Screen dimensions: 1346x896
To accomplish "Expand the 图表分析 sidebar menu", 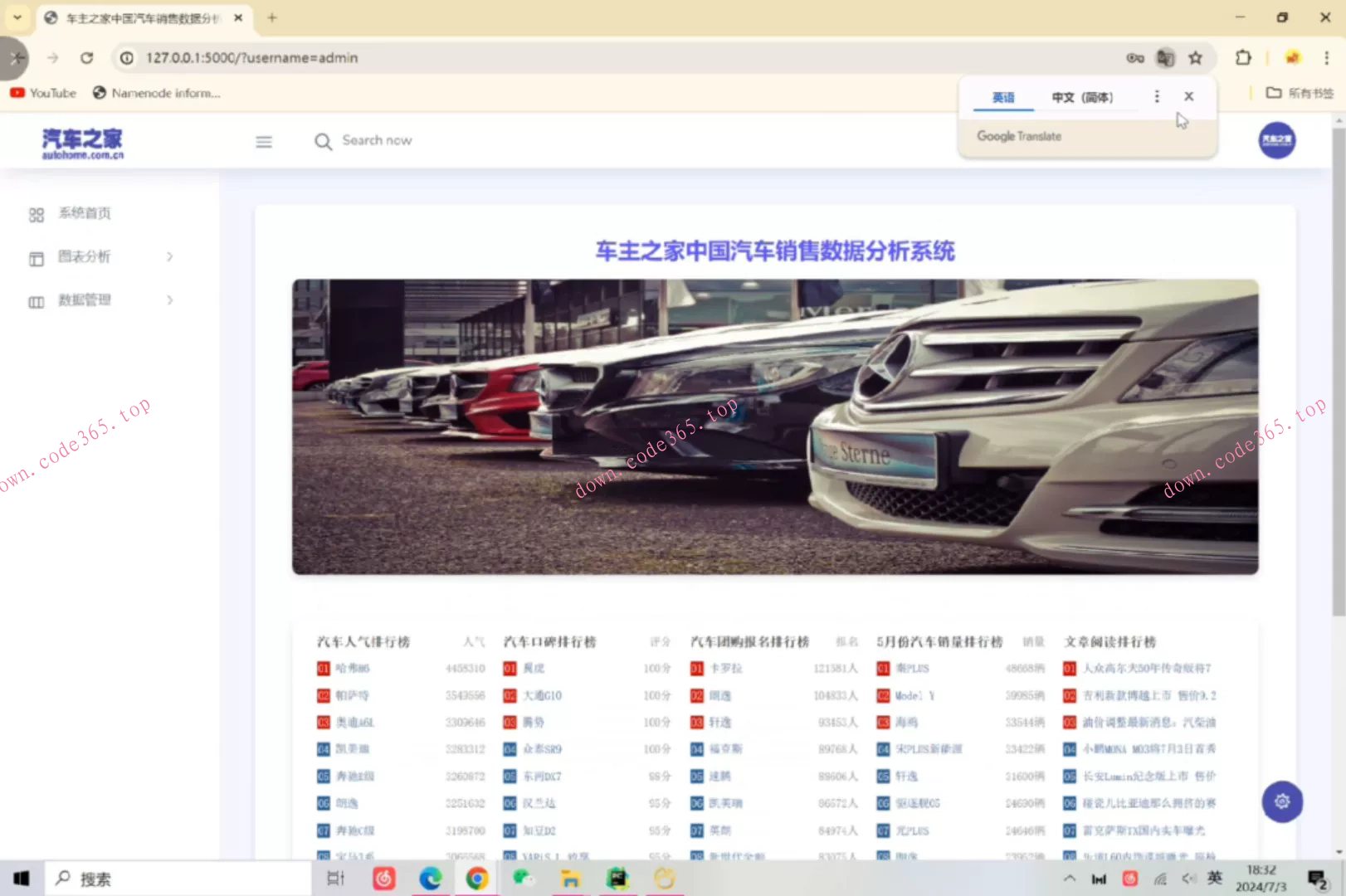I will 100,257.
